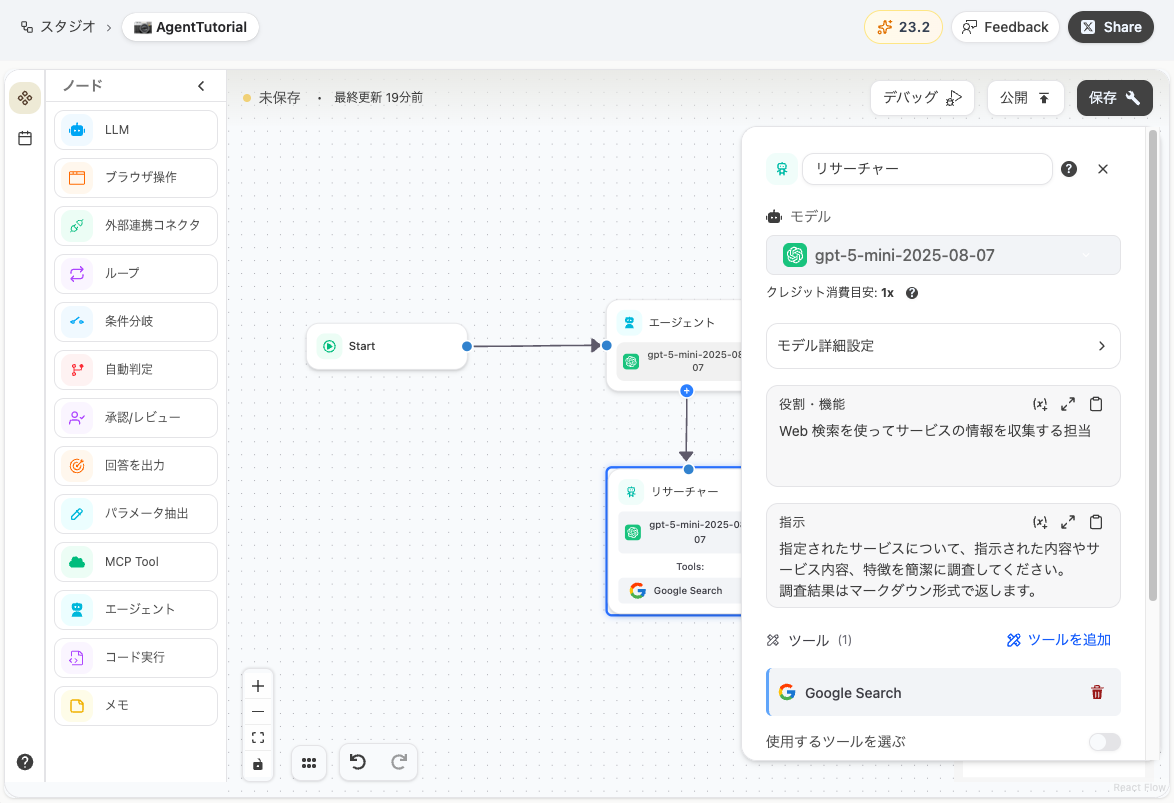Save the workflow with 保存 button

coord(1114,97)
